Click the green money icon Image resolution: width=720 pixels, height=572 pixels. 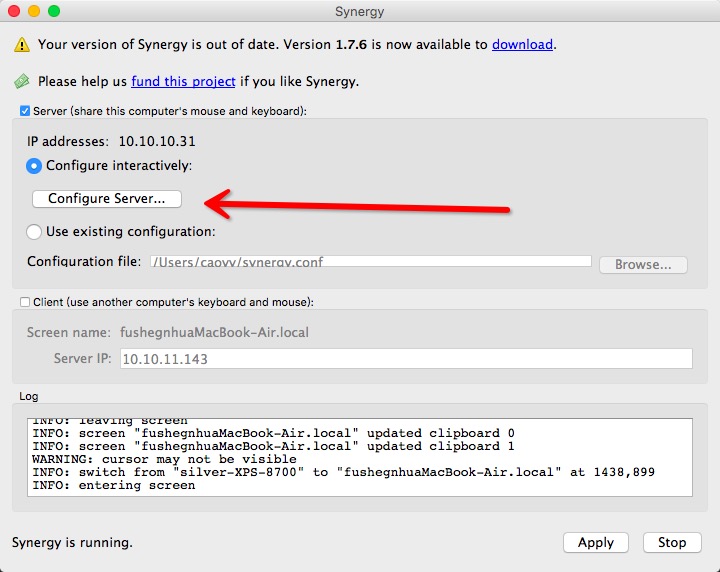tap(22, 81)
